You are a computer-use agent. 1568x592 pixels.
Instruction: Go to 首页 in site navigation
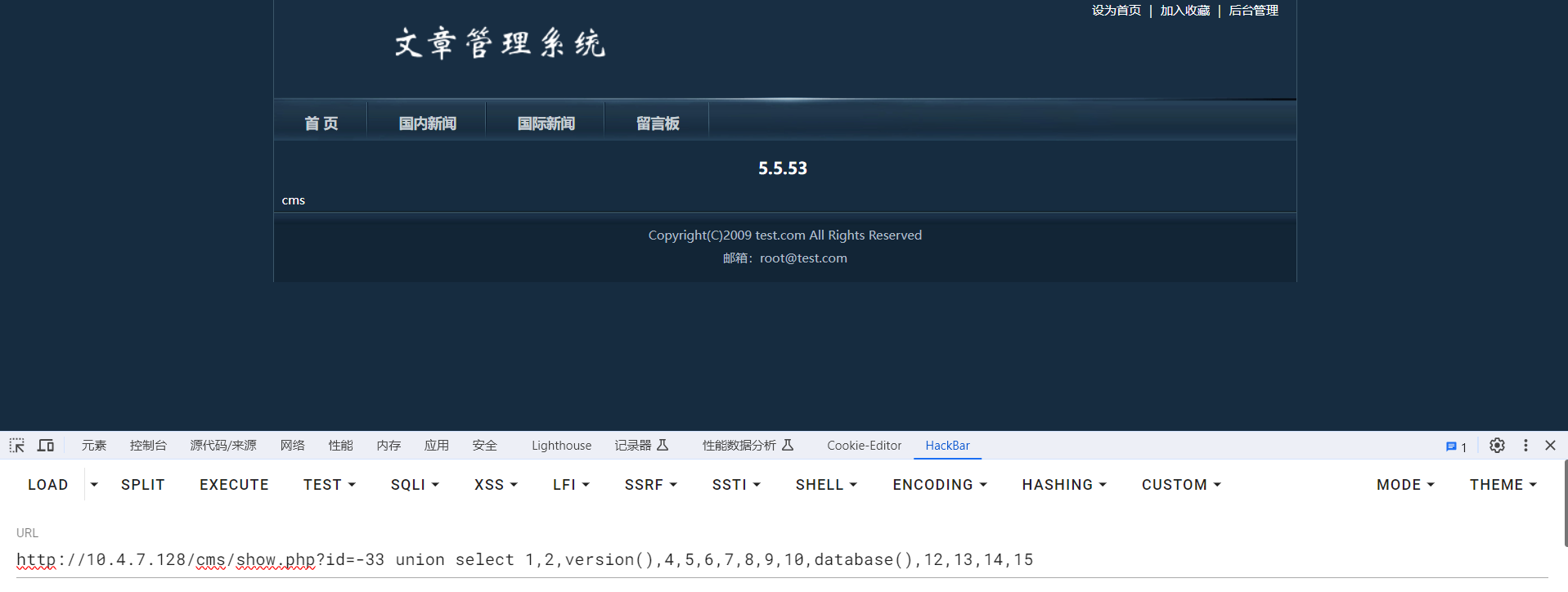(x=321, y=123)
